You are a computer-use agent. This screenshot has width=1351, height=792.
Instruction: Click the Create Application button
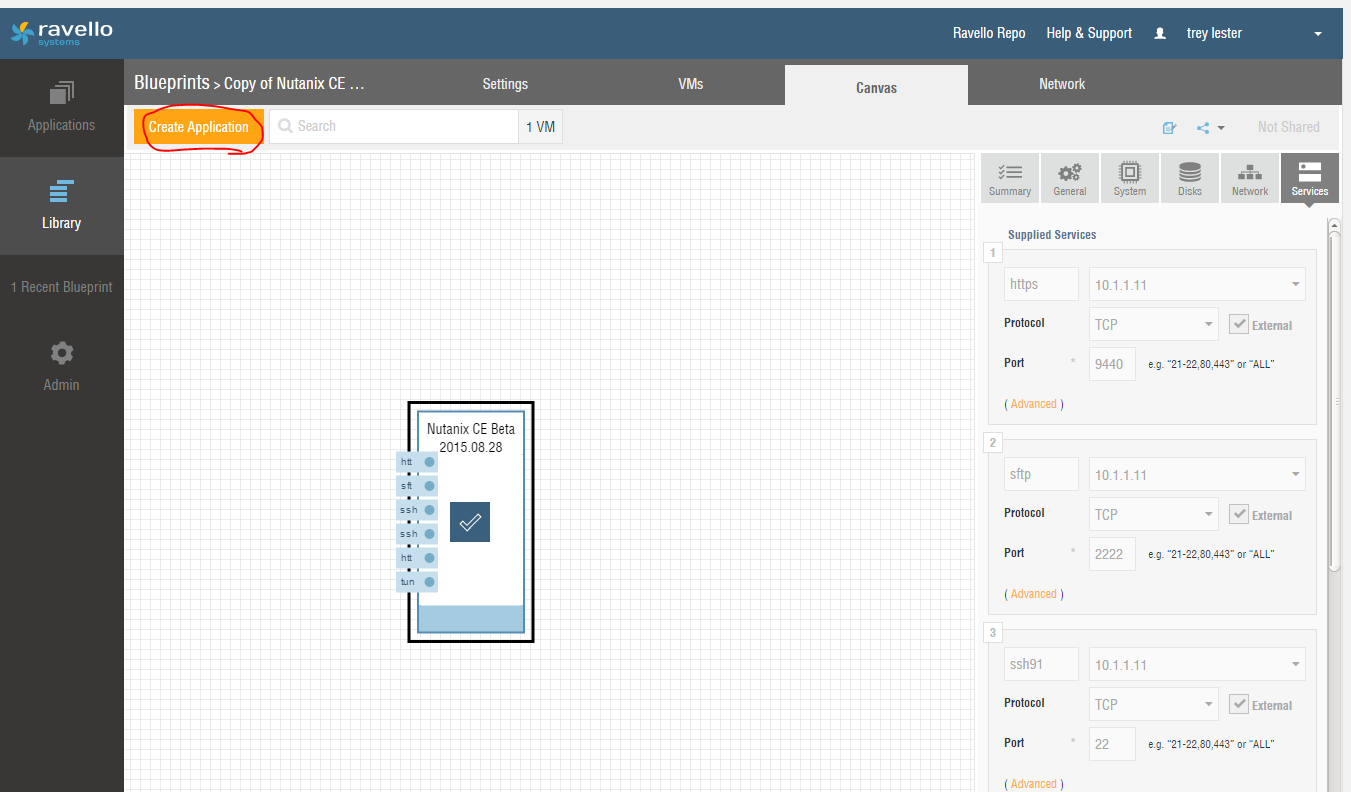pyautogui.click(x=198, y=127)
